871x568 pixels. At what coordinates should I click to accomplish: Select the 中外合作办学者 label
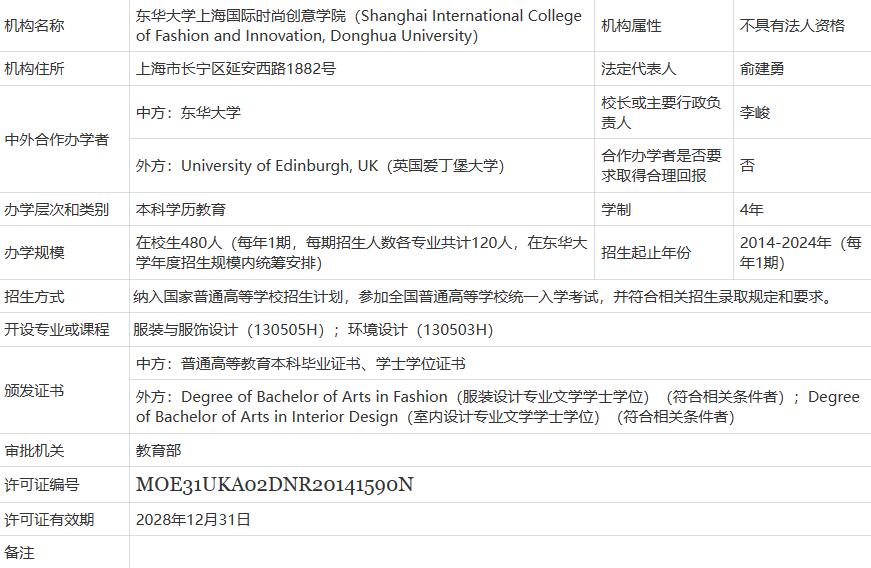pyautogui.click(x=56, y=139)
